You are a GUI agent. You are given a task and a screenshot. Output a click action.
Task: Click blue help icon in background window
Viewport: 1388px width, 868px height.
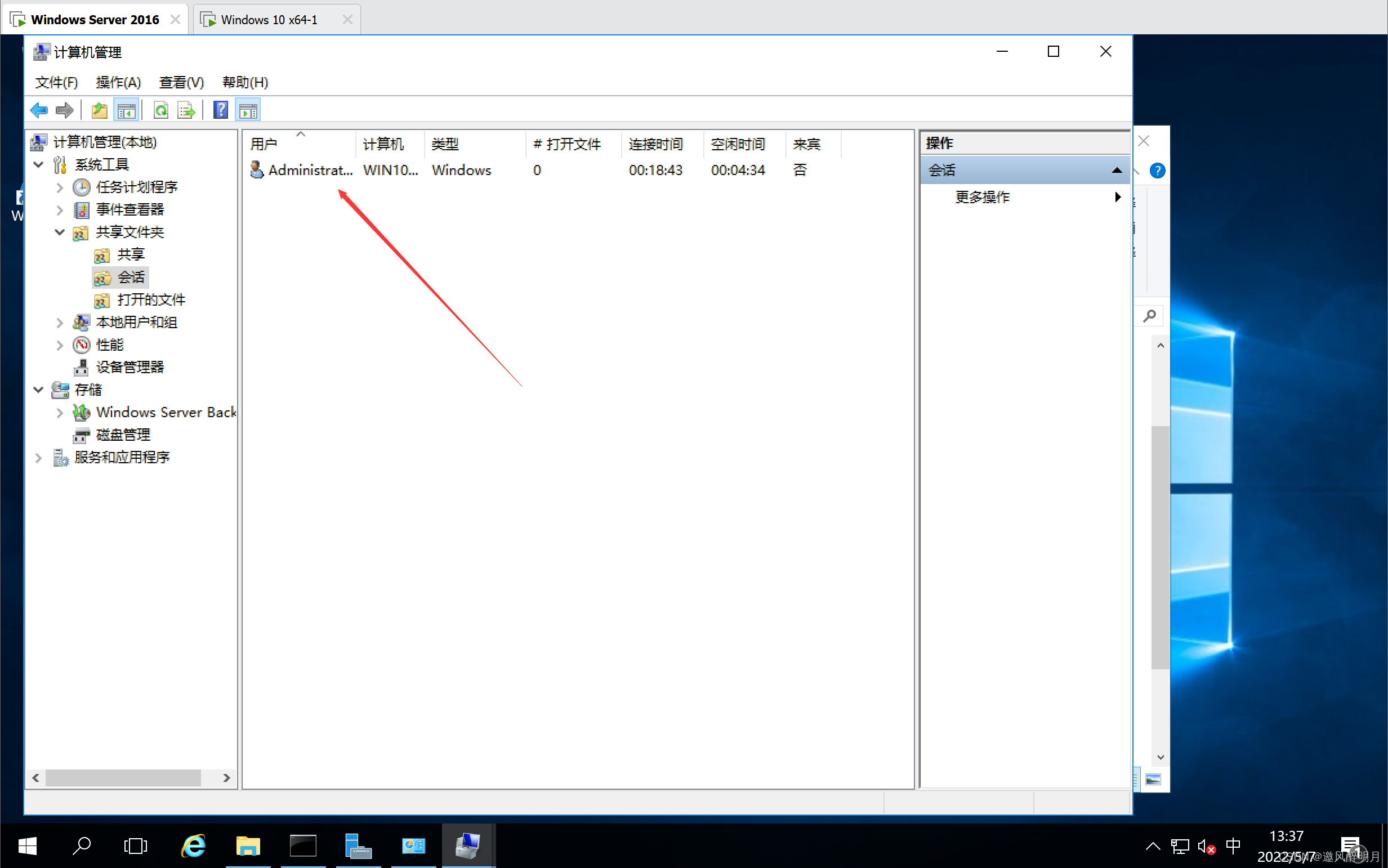pyautogui.click(x=1157, y=171)
